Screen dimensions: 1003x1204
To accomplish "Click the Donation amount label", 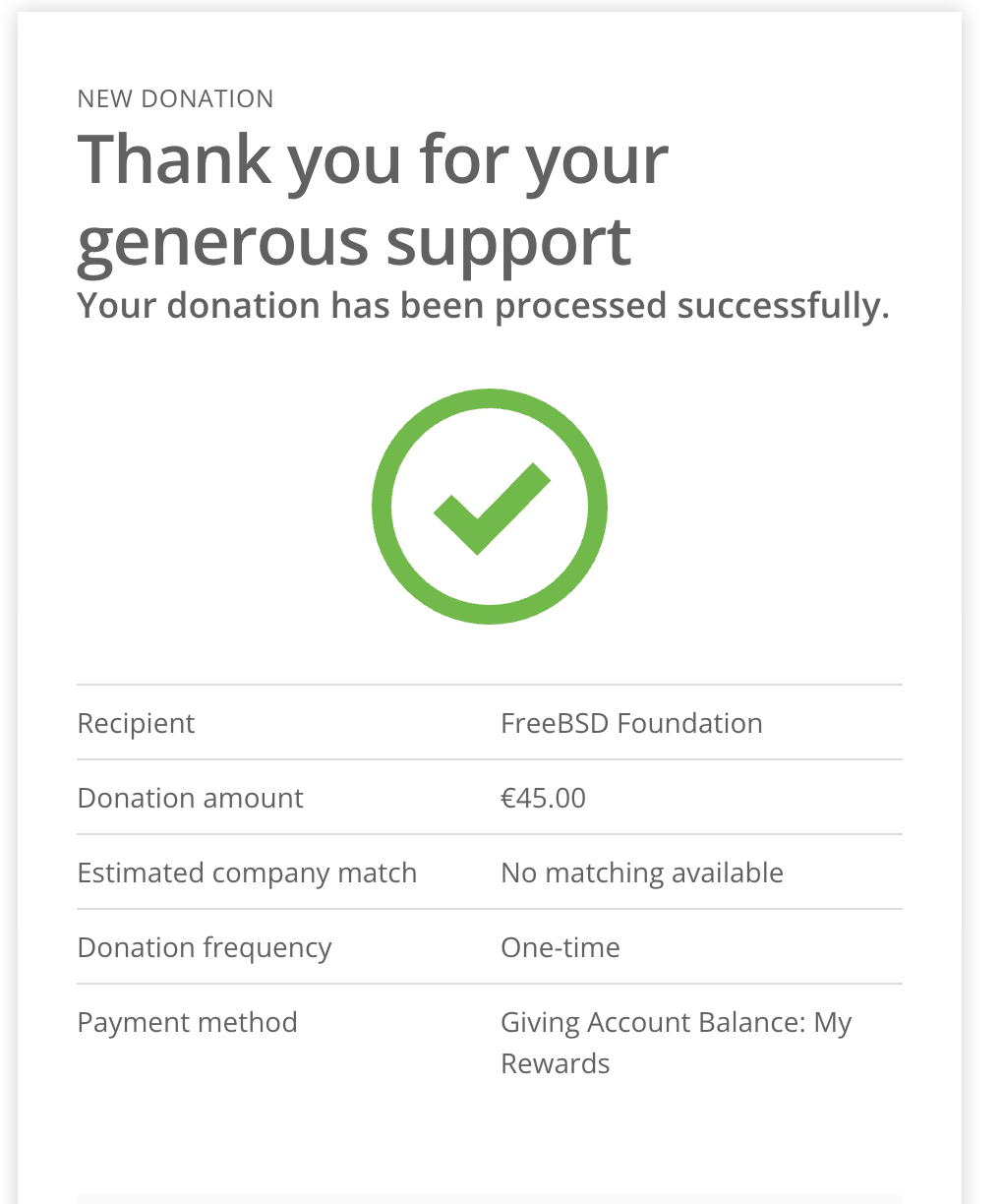I will click(x=190, y=798).
